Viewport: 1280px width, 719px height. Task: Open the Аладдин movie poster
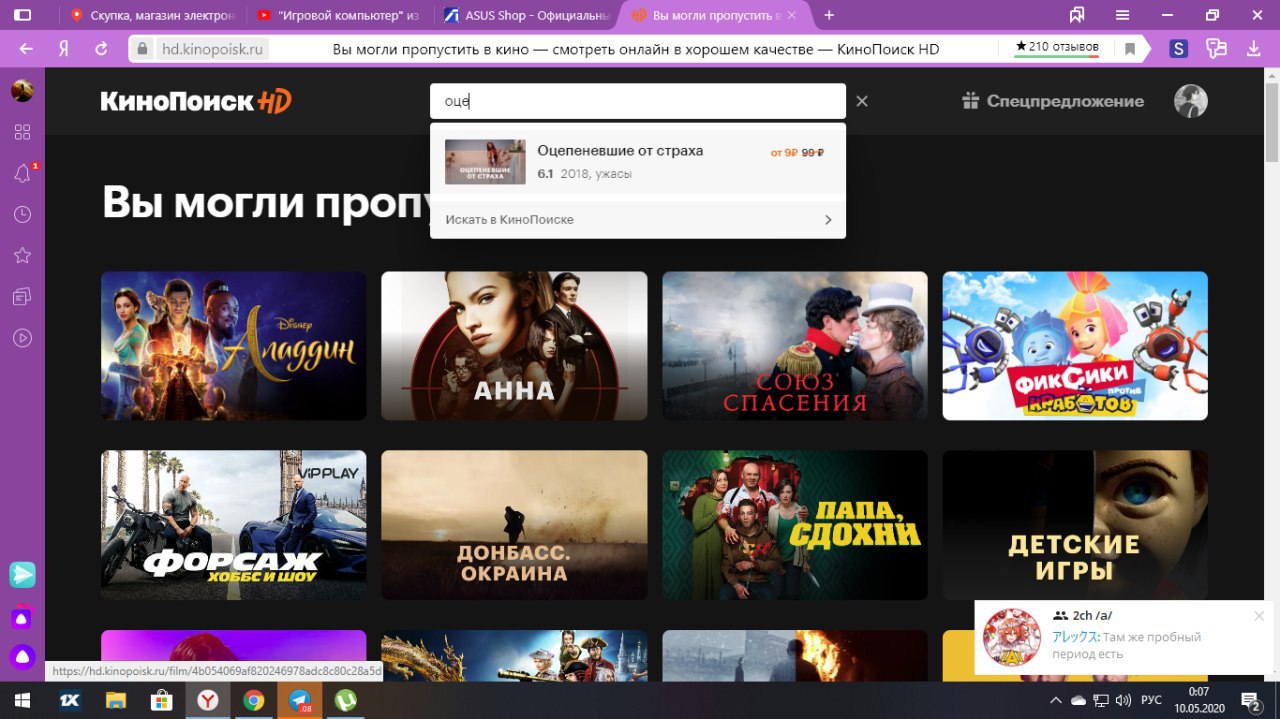coord(234,346)
